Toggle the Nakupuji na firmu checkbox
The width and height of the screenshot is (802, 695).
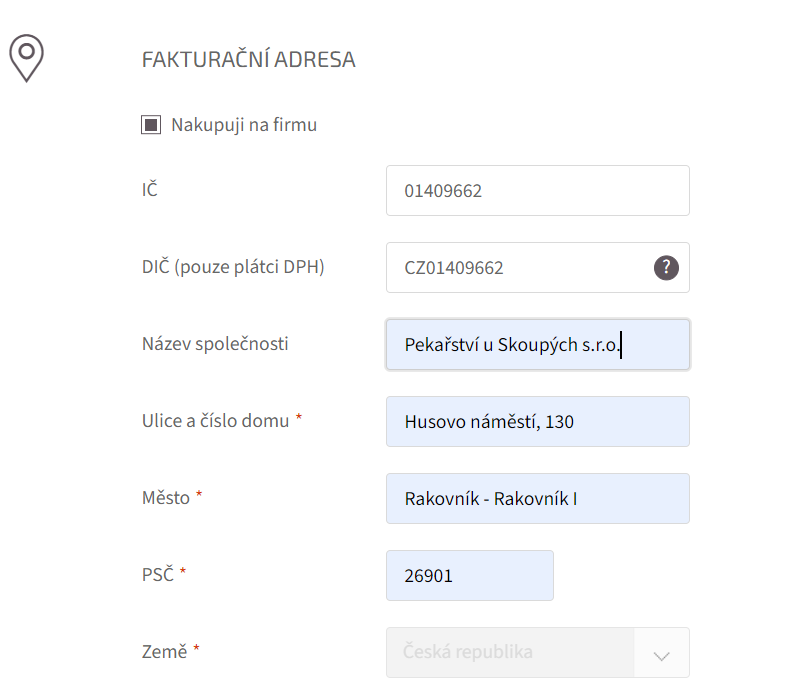click(x=151, y=125)
